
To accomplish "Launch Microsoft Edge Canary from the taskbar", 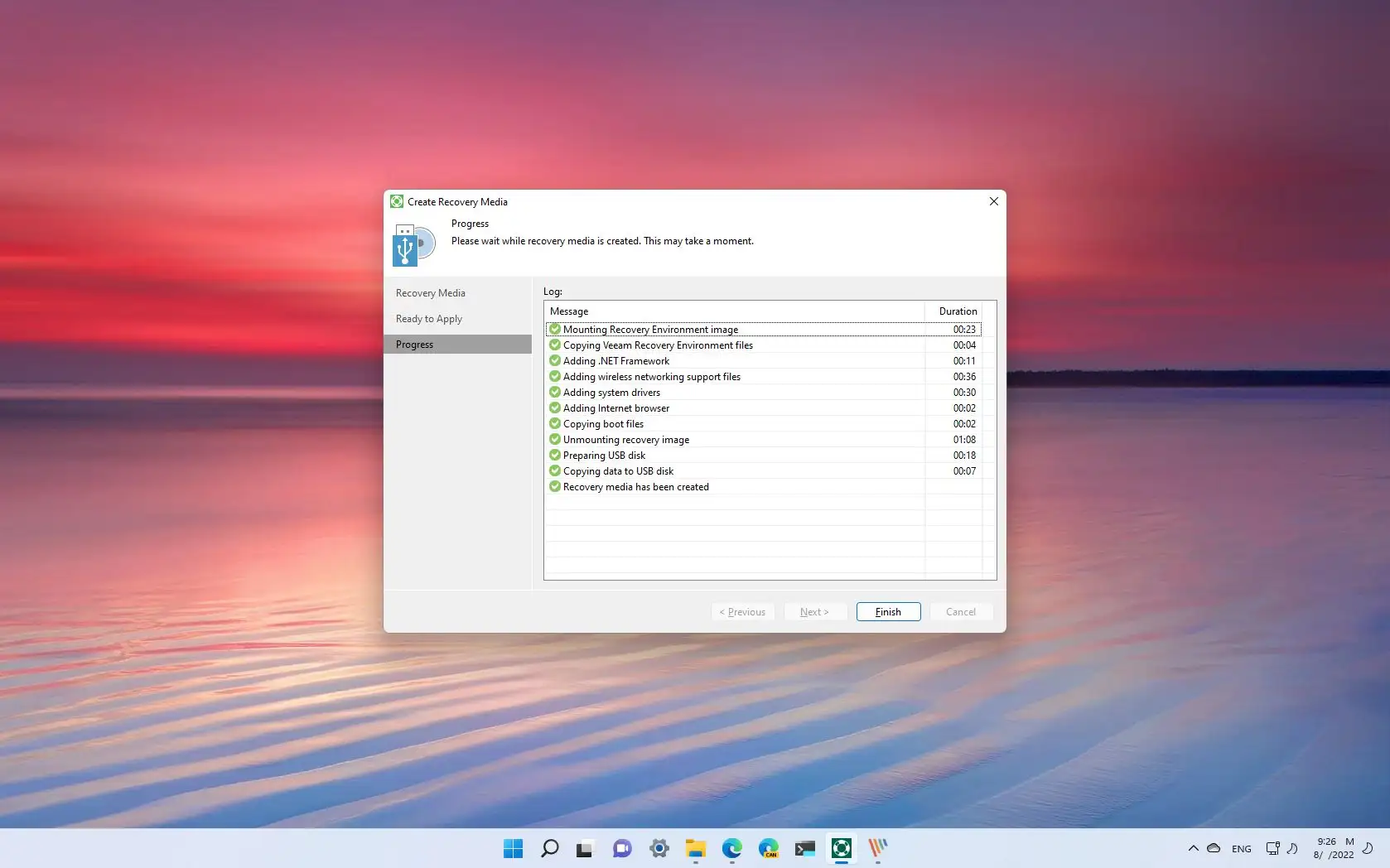I will (768, 848).
